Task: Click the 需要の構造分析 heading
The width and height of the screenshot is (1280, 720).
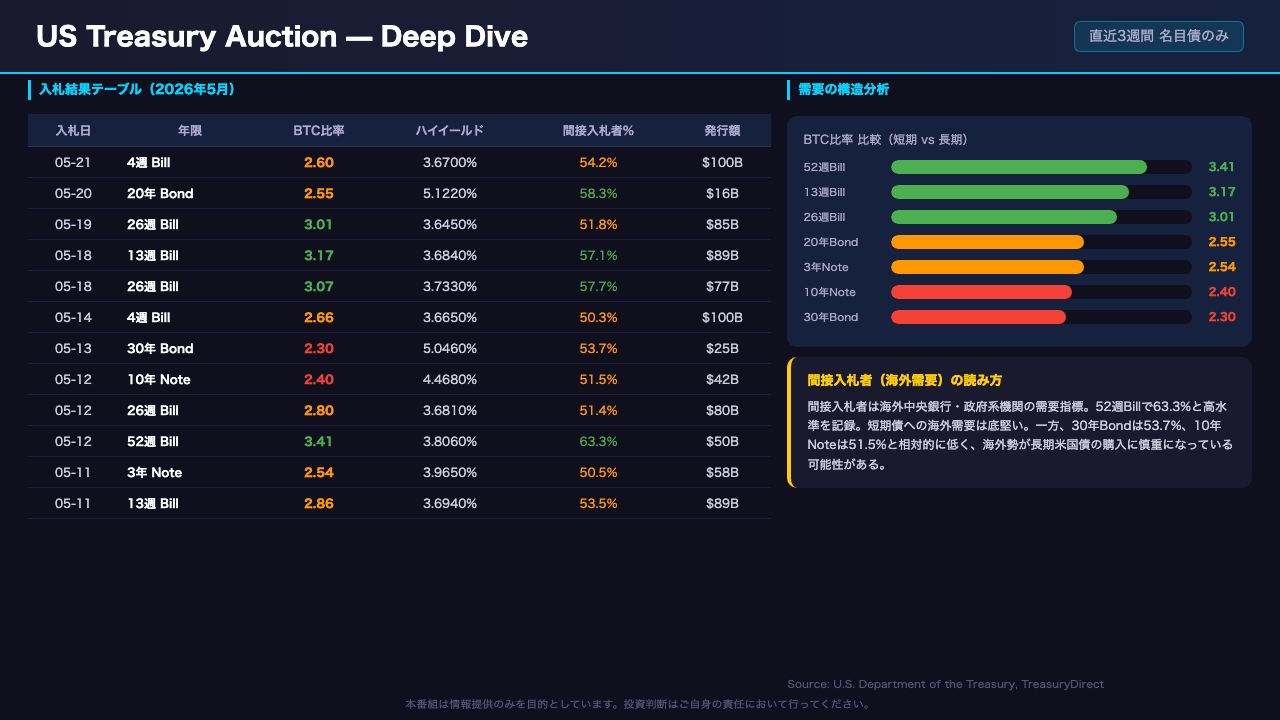Action: 844,89
